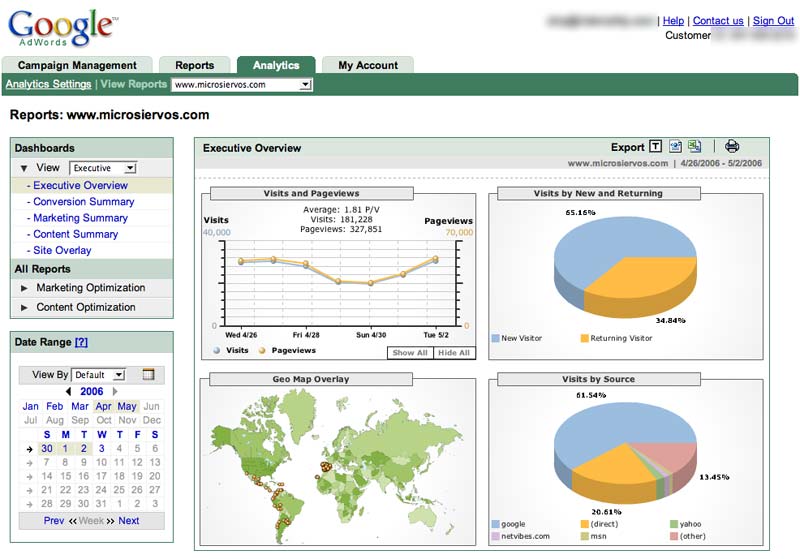Image resolution: width=800 pixels, height=559 pixels.
Task: Click New Visitor blue legend swatch
Action: [x=495, y=338]
